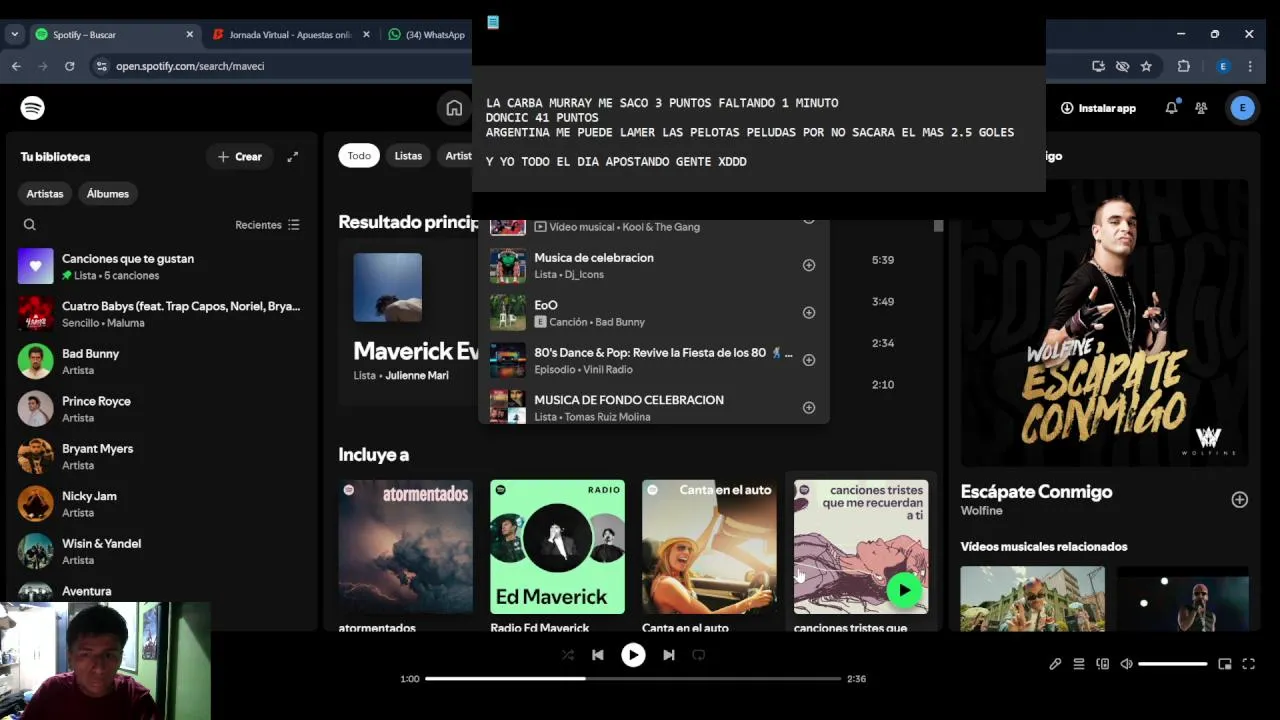Add Musica de celebracion to library
This screenshot has width=1280, height=720.
(x=809, y=265)
